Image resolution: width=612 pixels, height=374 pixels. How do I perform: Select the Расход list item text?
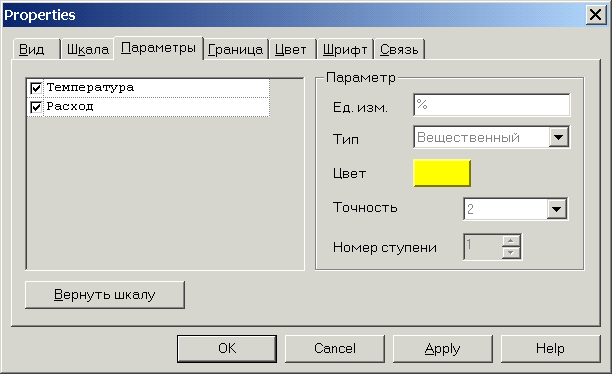70,106
